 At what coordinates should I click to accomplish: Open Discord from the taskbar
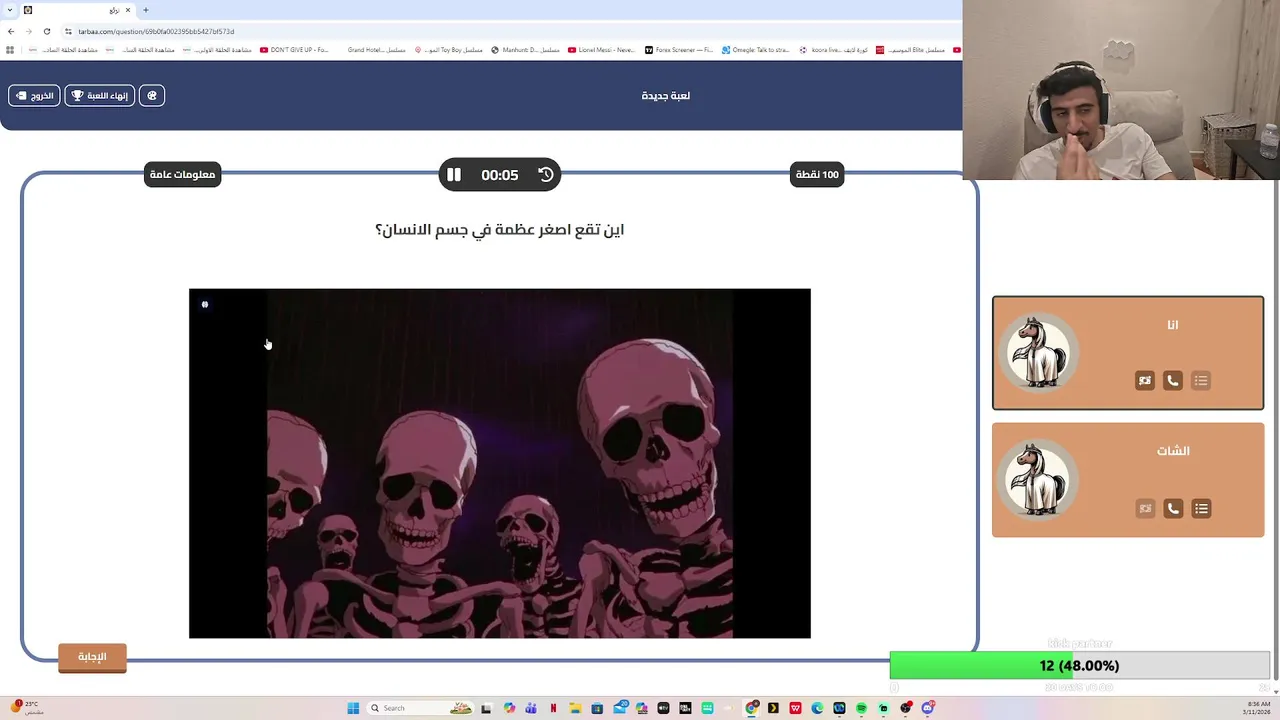coord(927,708)
